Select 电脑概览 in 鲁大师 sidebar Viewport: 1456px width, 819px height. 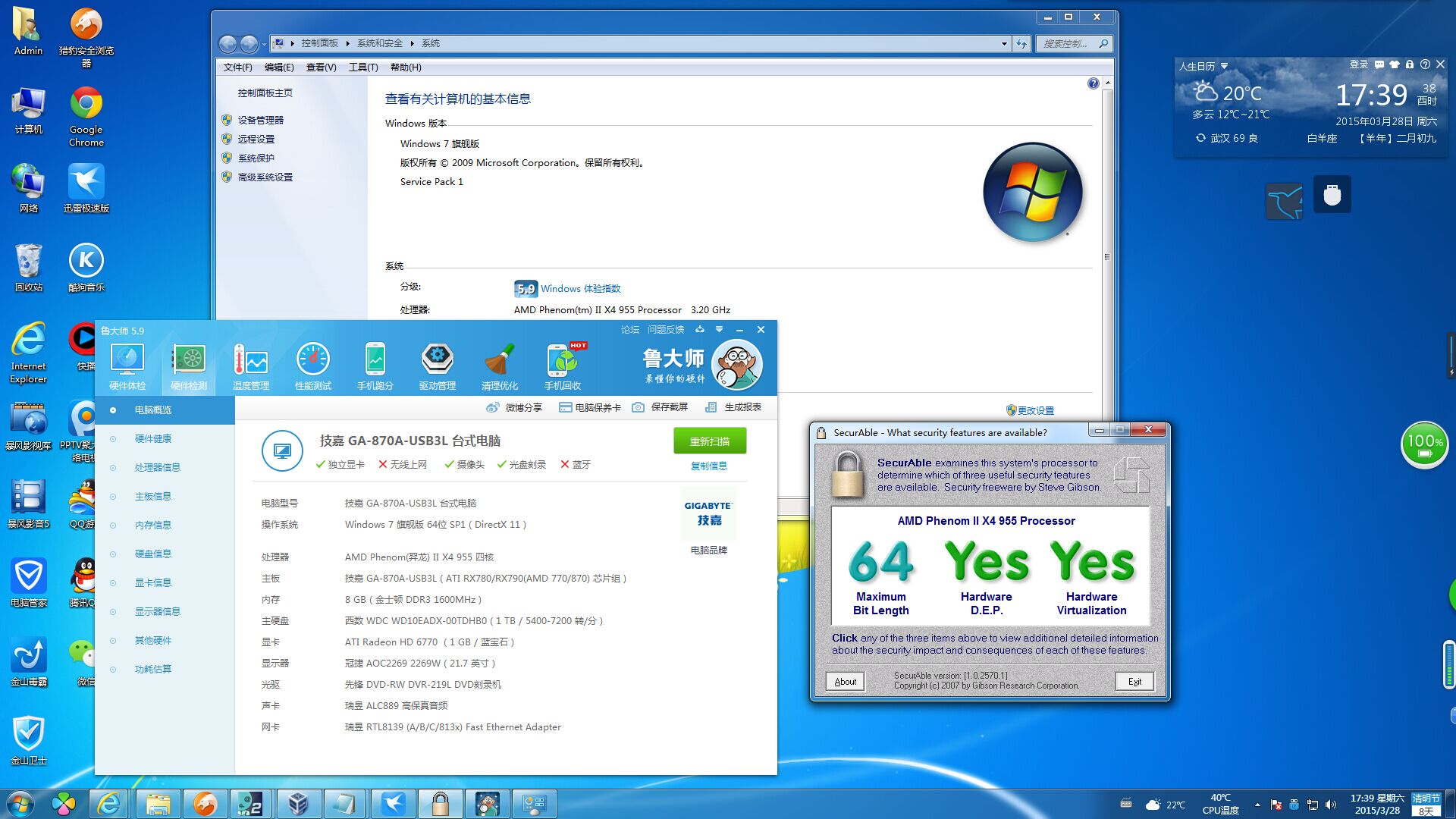pos(165,410)
